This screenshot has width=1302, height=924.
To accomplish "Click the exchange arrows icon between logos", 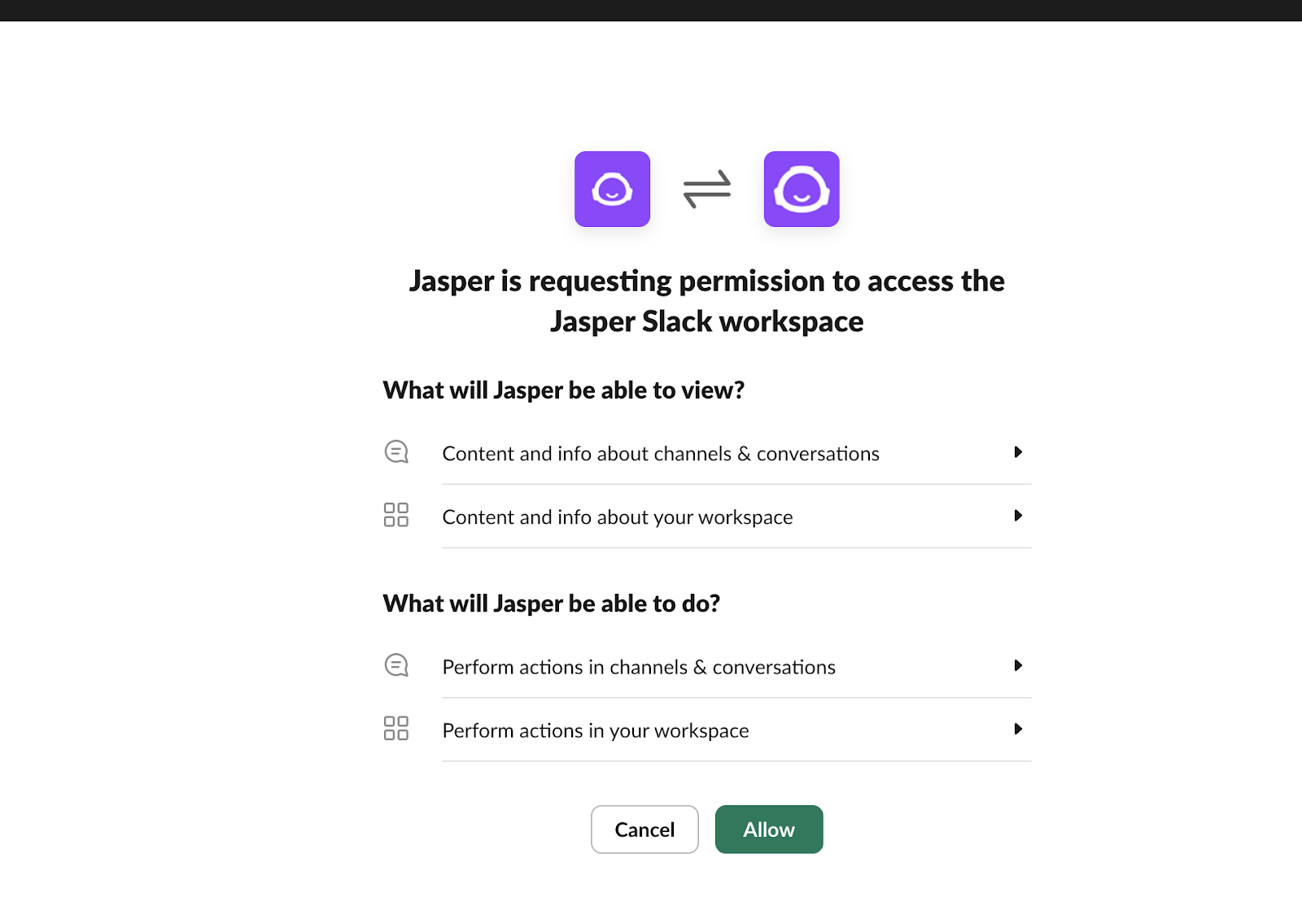I will point(707,189).
